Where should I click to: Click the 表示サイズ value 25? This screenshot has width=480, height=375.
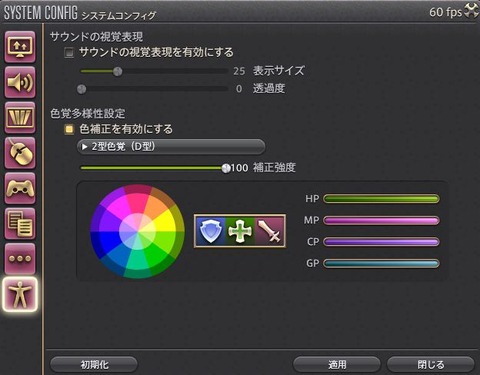coord(239,71)
